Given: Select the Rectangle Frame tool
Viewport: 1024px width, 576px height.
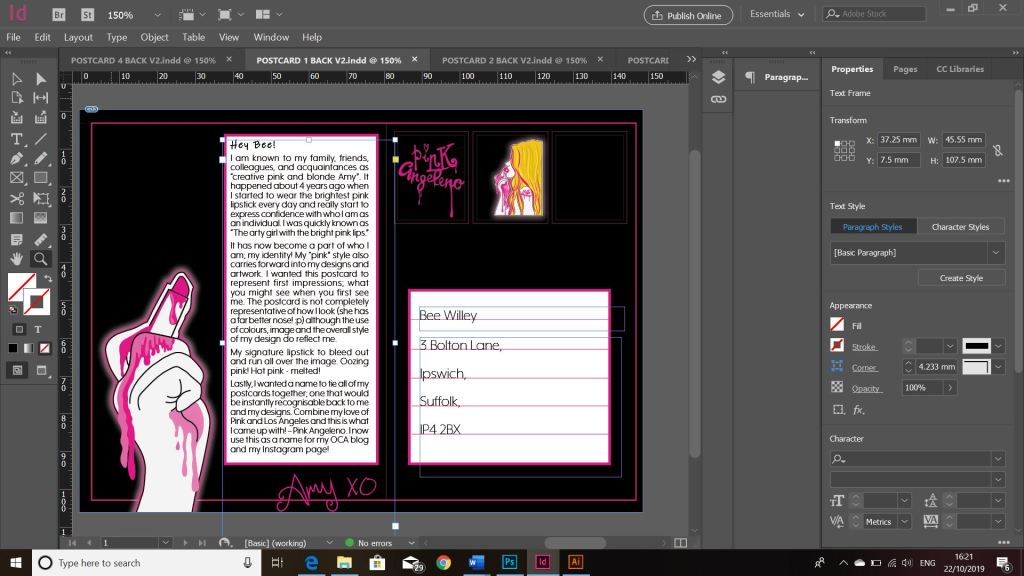Looking at the screenshot, I should (x=17, y=178).
